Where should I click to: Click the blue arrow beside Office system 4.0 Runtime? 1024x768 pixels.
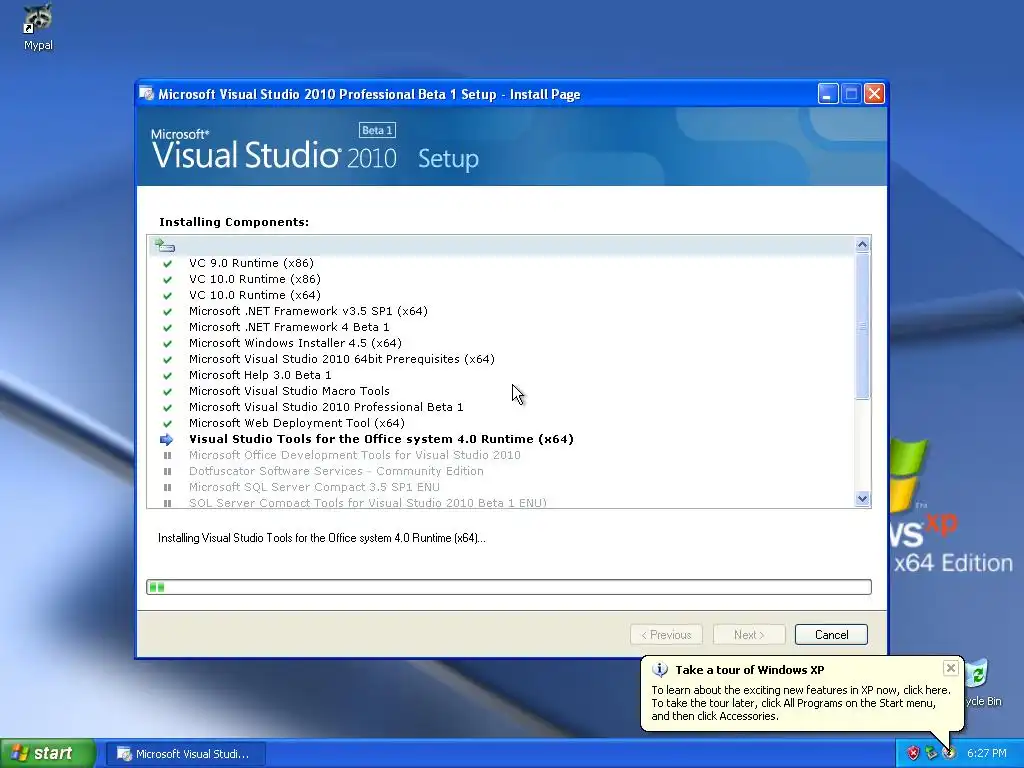tap(167, 440)
